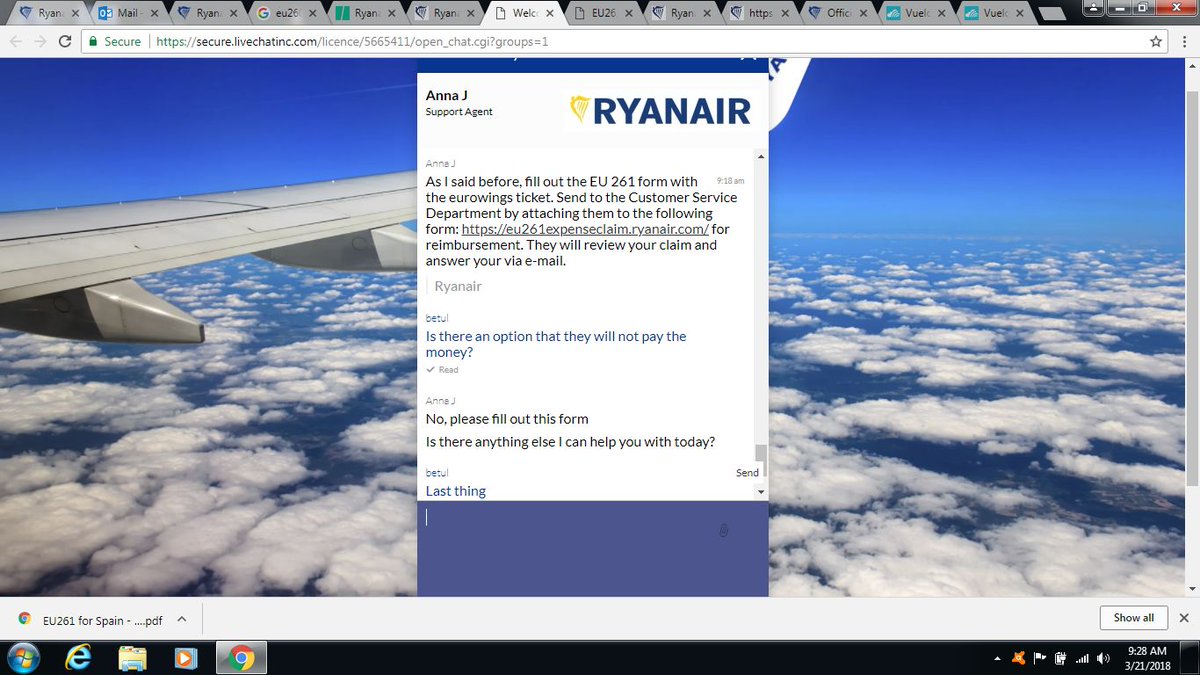Switch to the green-icon Ryan tab
The width and height of the screenshot is (1200, 675).
366,14
